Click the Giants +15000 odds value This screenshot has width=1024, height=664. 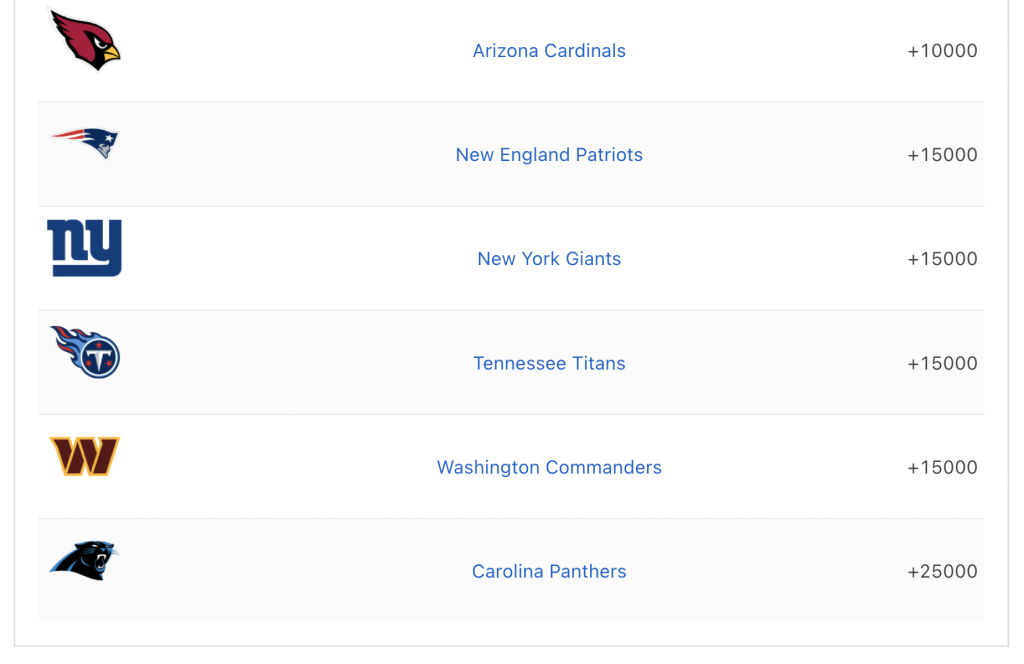942,259
